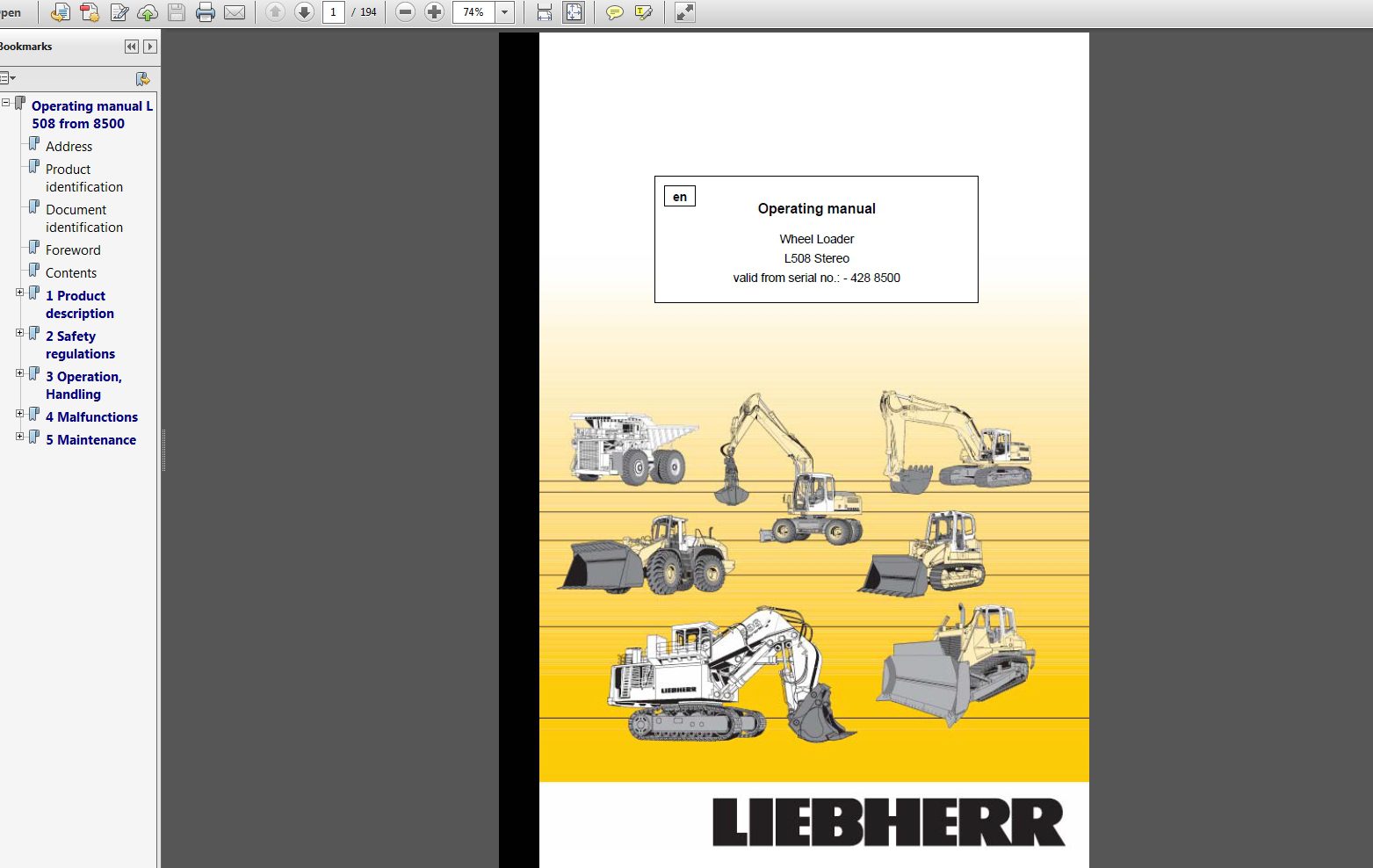Click the LIEBHERR logo on page

888,822
